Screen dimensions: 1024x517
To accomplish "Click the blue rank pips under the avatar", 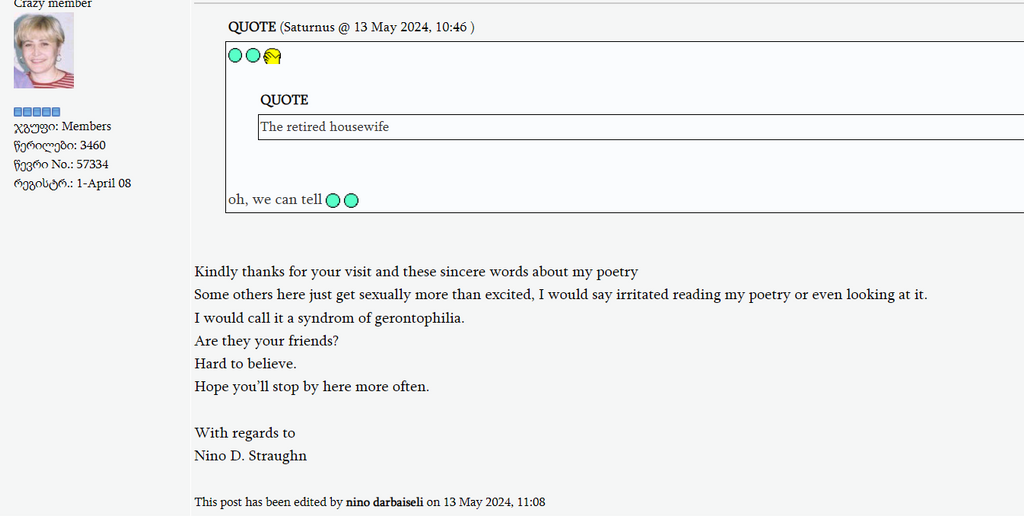I will click(x=37, y=112).
